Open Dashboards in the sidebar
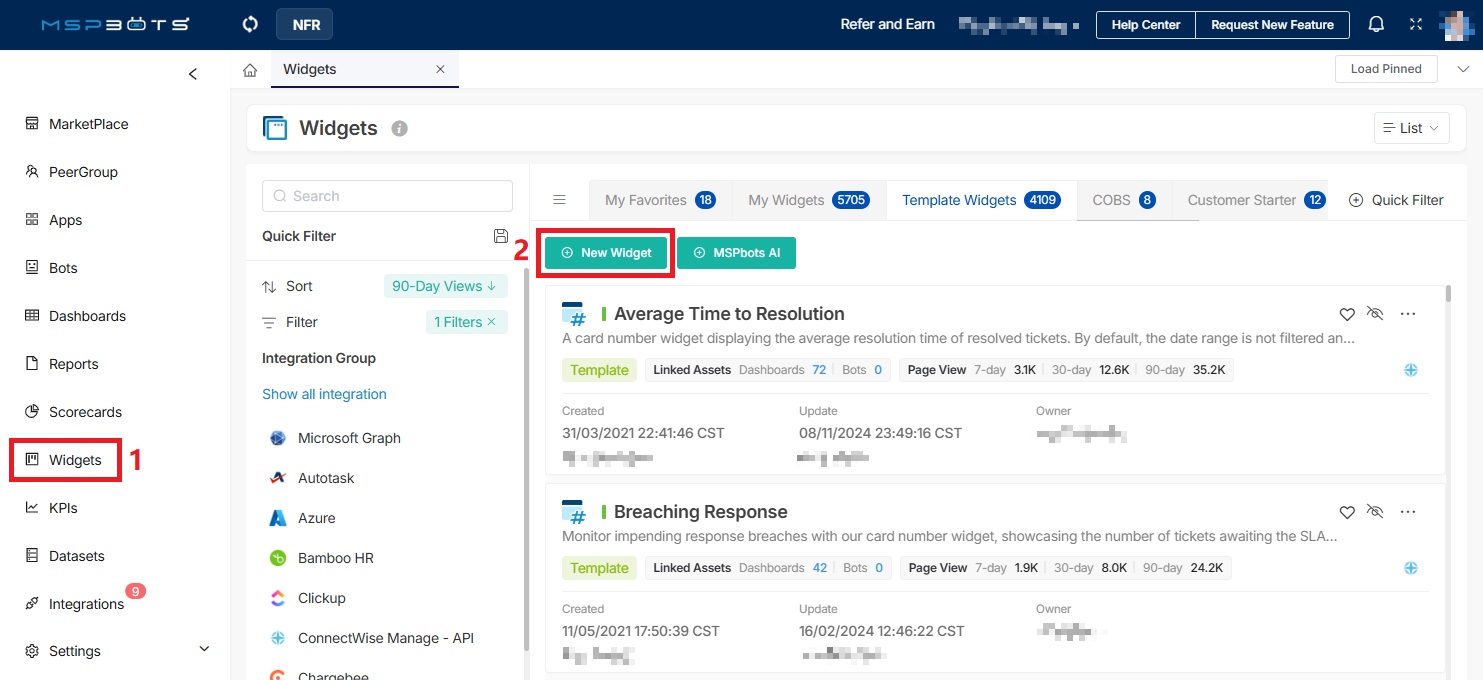 click(87, 316)
